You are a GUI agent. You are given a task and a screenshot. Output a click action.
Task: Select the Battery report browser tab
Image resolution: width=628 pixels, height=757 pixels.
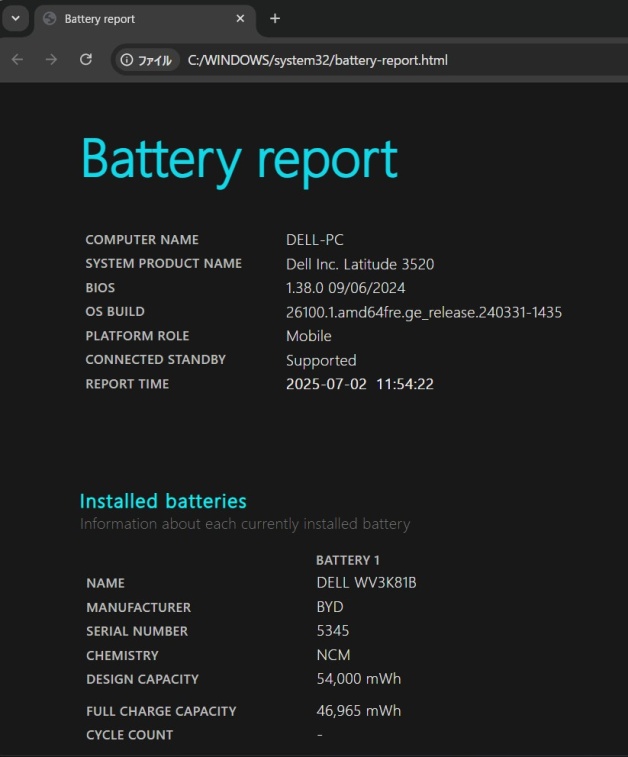tap(145, 19)
